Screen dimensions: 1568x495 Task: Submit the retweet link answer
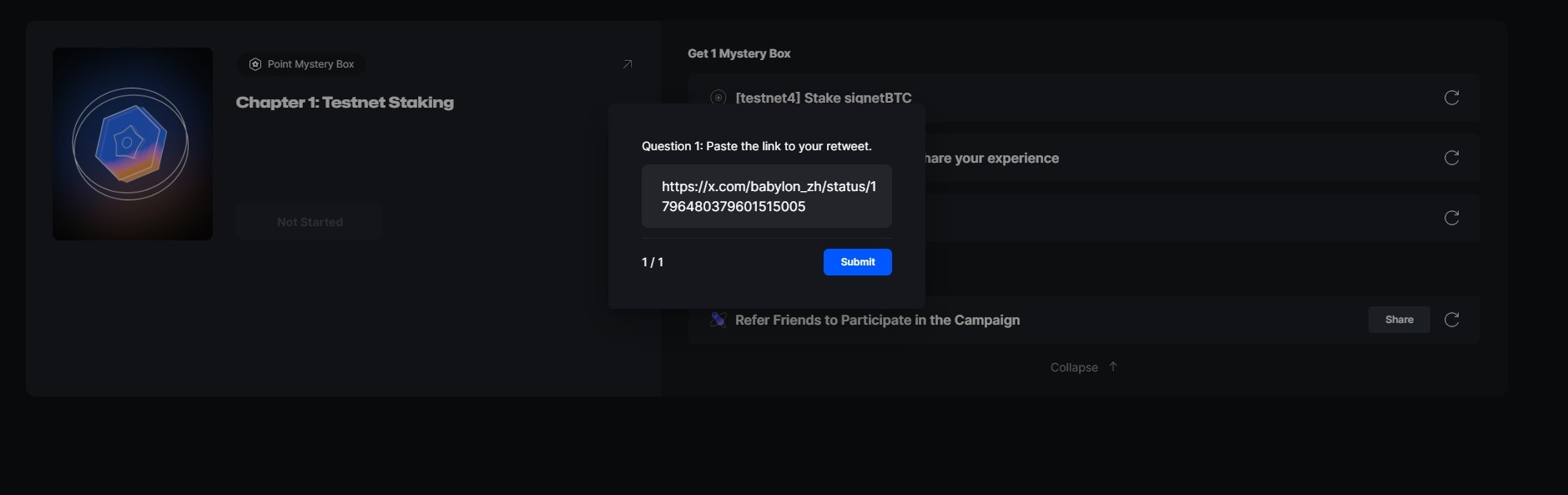pyautogui.click(x=857, y=262)
